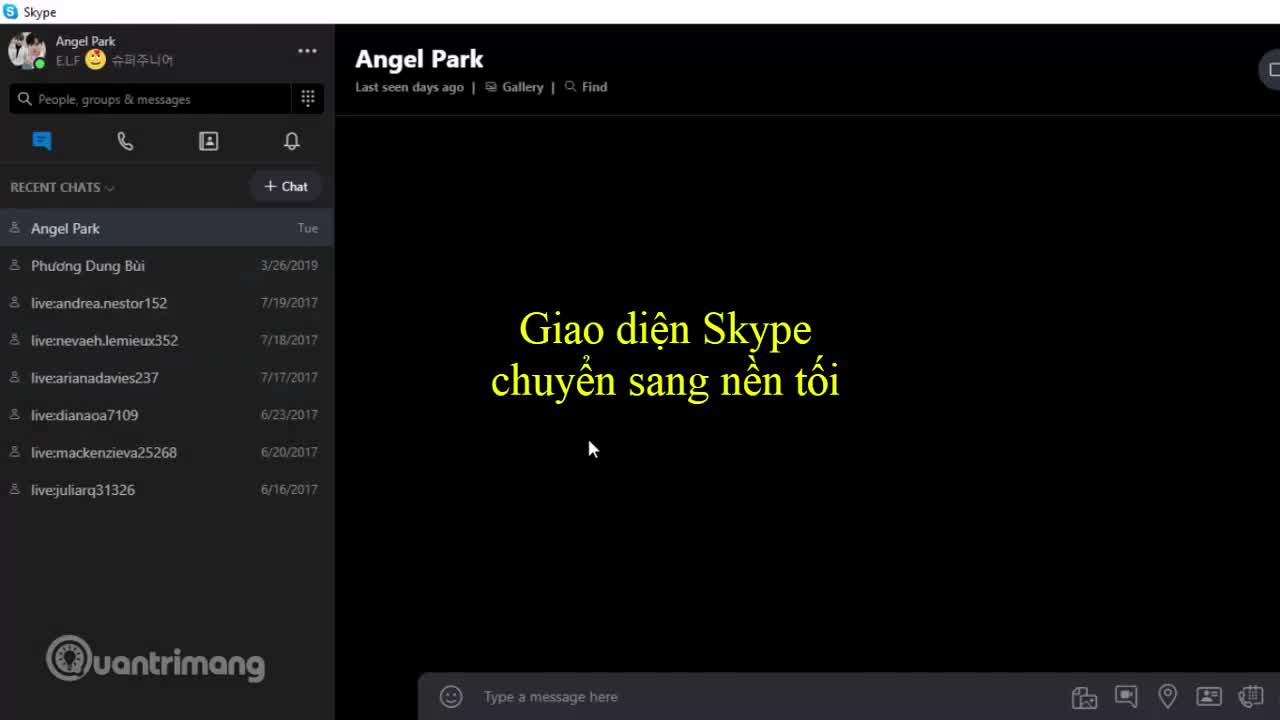
Task: Open the Contacts tab icon
Action: click(208, 141)
